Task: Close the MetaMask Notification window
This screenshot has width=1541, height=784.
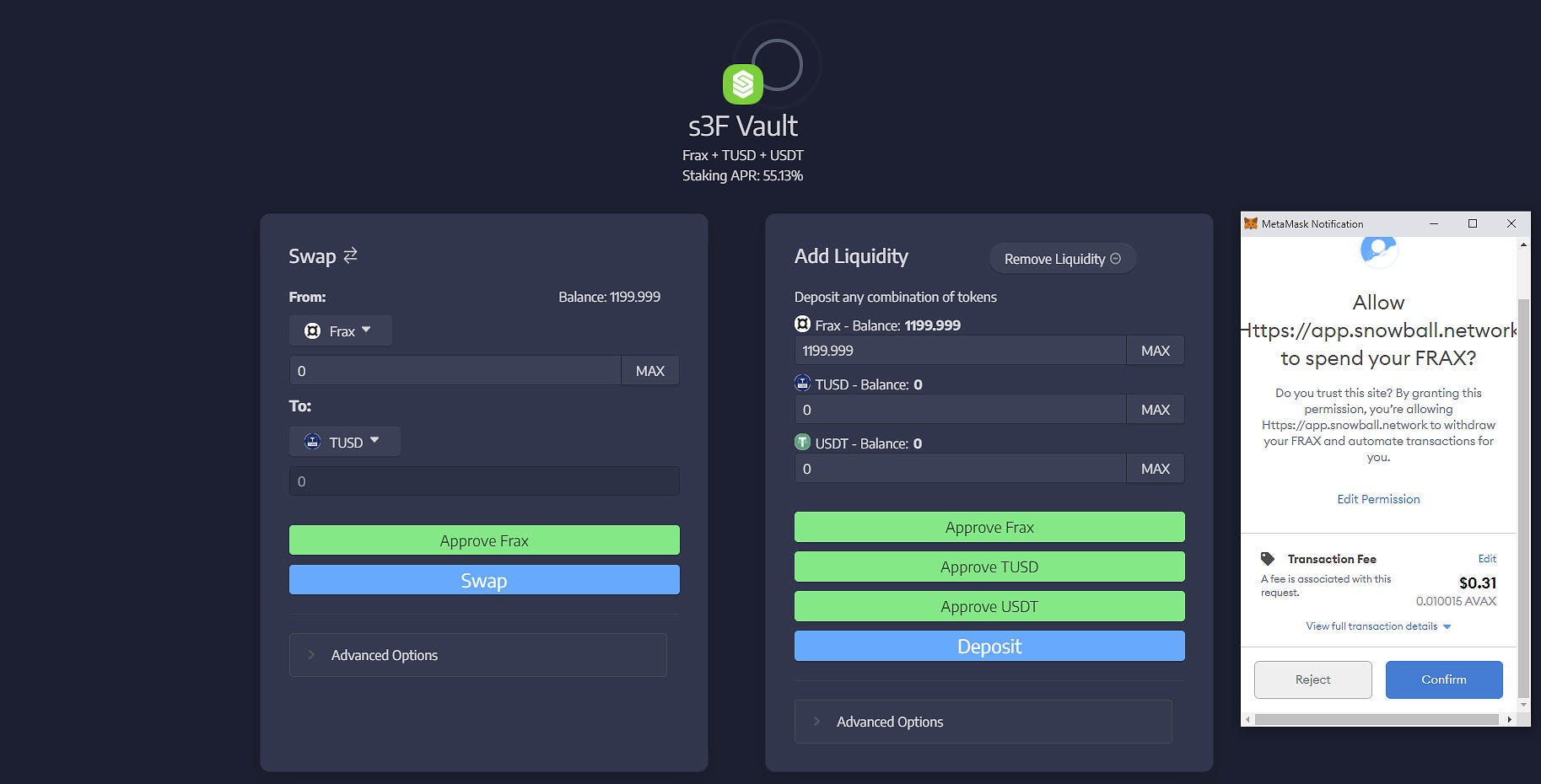Action: click(x=1511, y=223)
